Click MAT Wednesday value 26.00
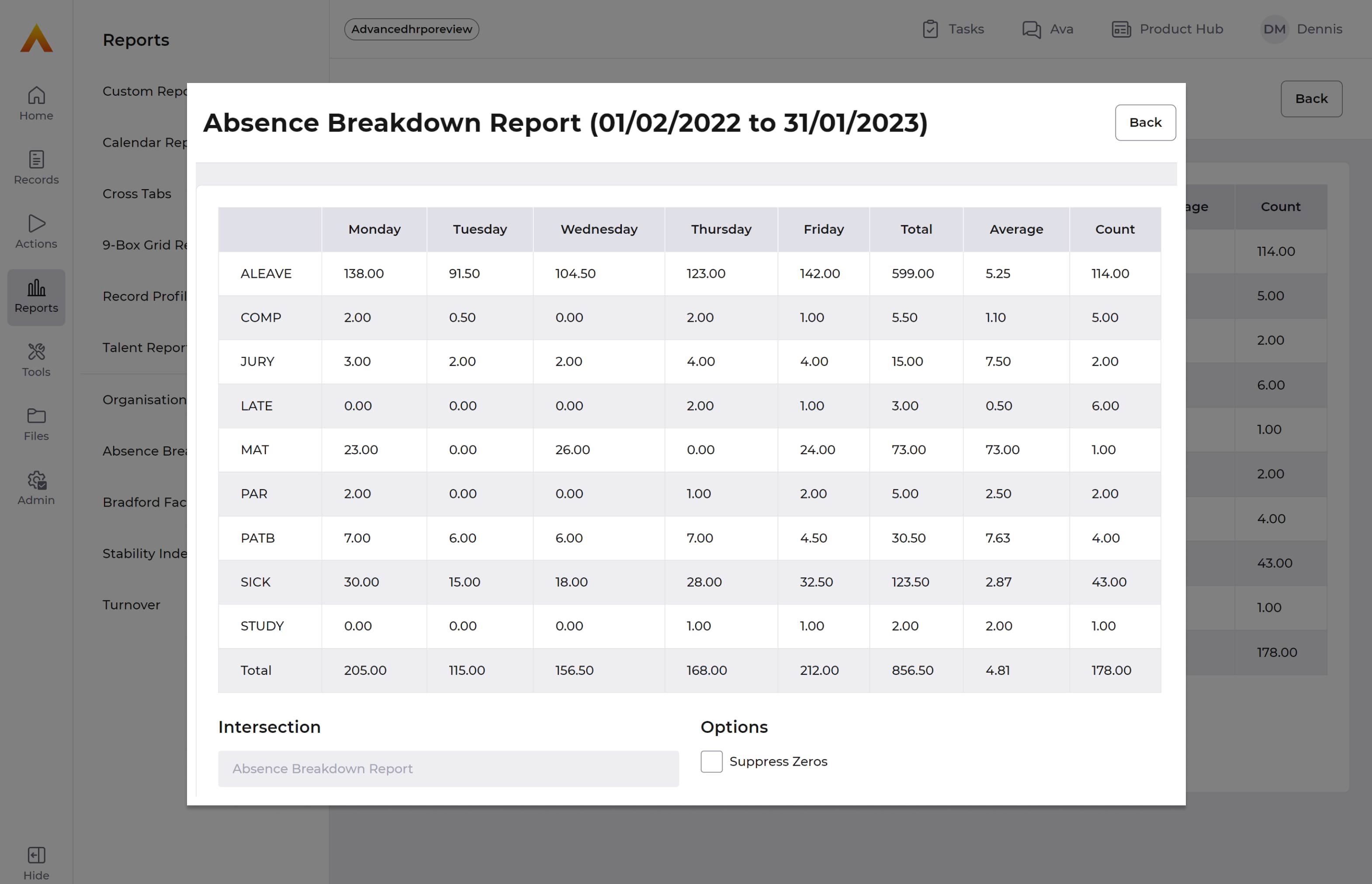Screen dimensions: 1372x884 tap(572, 449)
